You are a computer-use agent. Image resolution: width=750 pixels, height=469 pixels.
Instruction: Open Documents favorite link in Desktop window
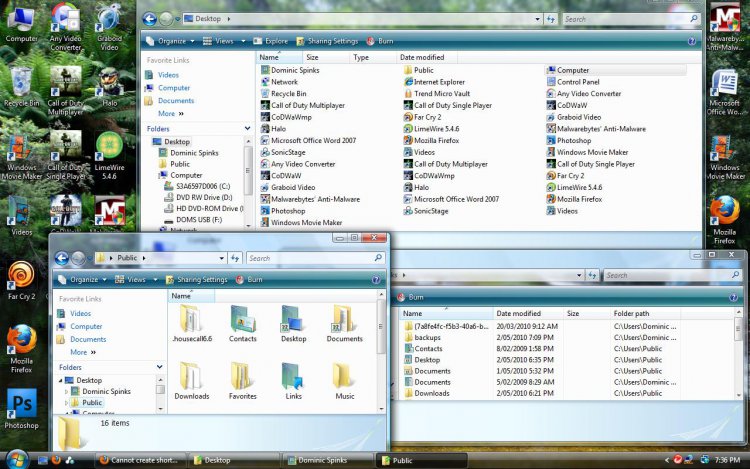(x=176, y=101)
